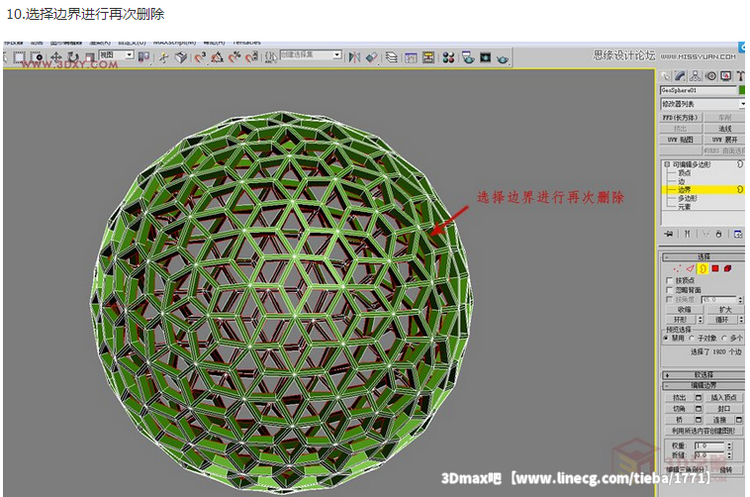
Task: Click the Use Pivot Point Center icon
Action: point(143,57)
